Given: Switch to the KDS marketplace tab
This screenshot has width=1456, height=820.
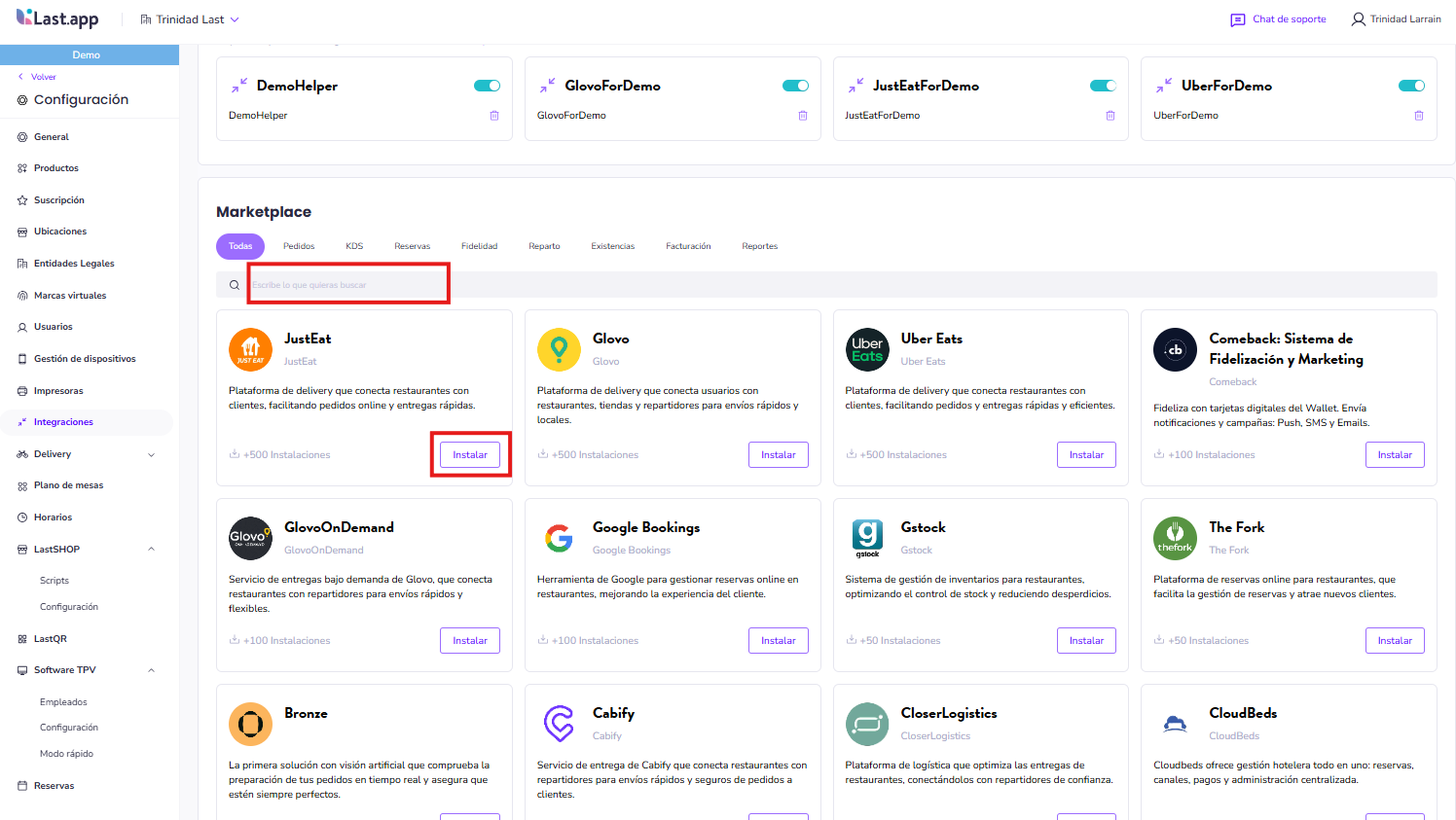Looking at the screenshot, I should click(x=354, y=246).
